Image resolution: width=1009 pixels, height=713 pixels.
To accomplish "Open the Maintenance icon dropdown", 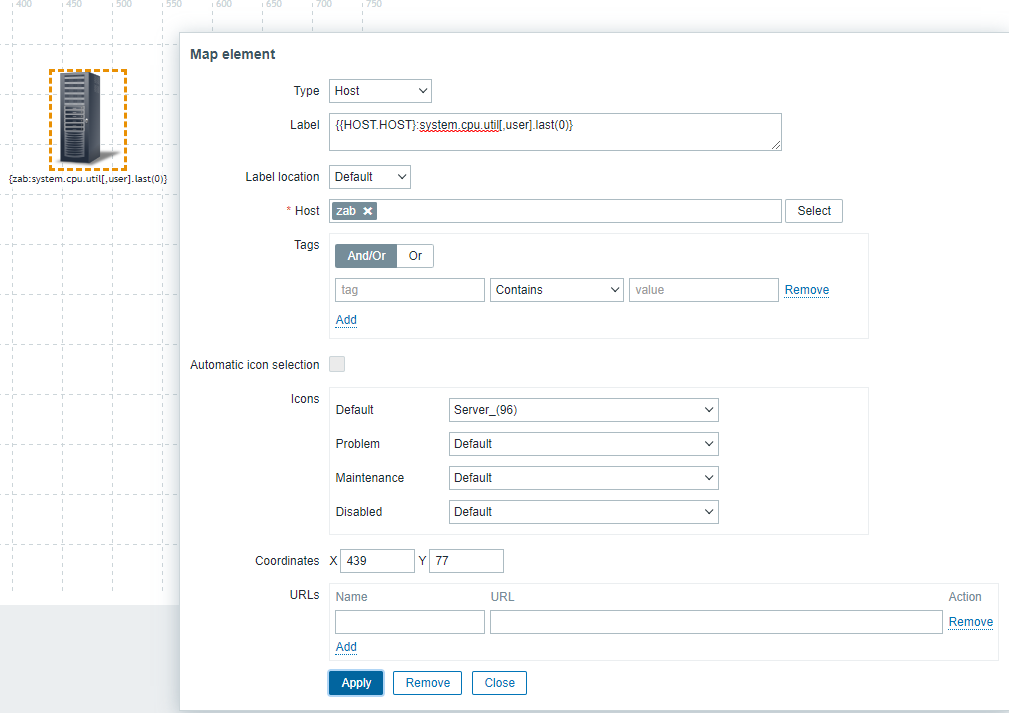I will pyautogui.click(x=584, y=478).
